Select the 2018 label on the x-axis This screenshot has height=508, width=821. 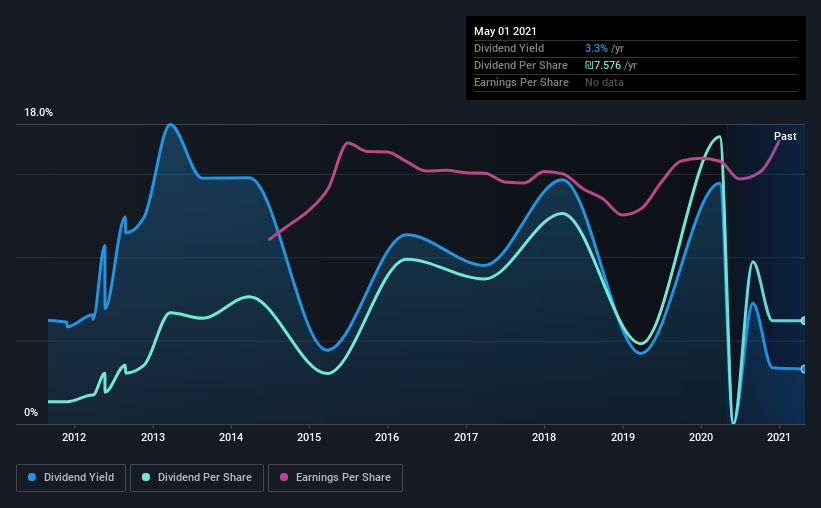click(x=544, y=437)
